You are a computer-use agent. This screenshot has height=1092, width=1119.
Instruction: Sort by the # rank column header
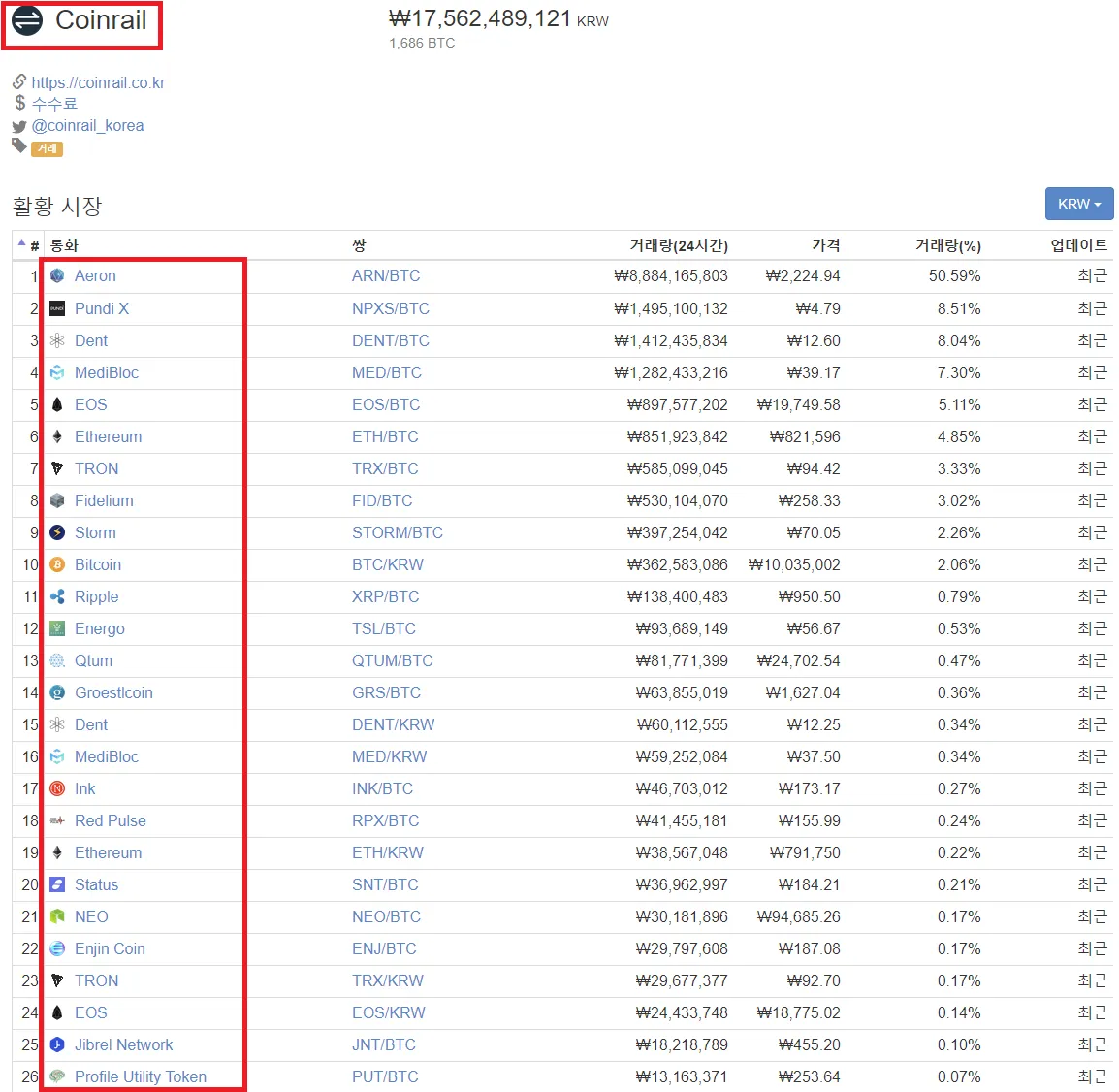click(x=29, y=245)
